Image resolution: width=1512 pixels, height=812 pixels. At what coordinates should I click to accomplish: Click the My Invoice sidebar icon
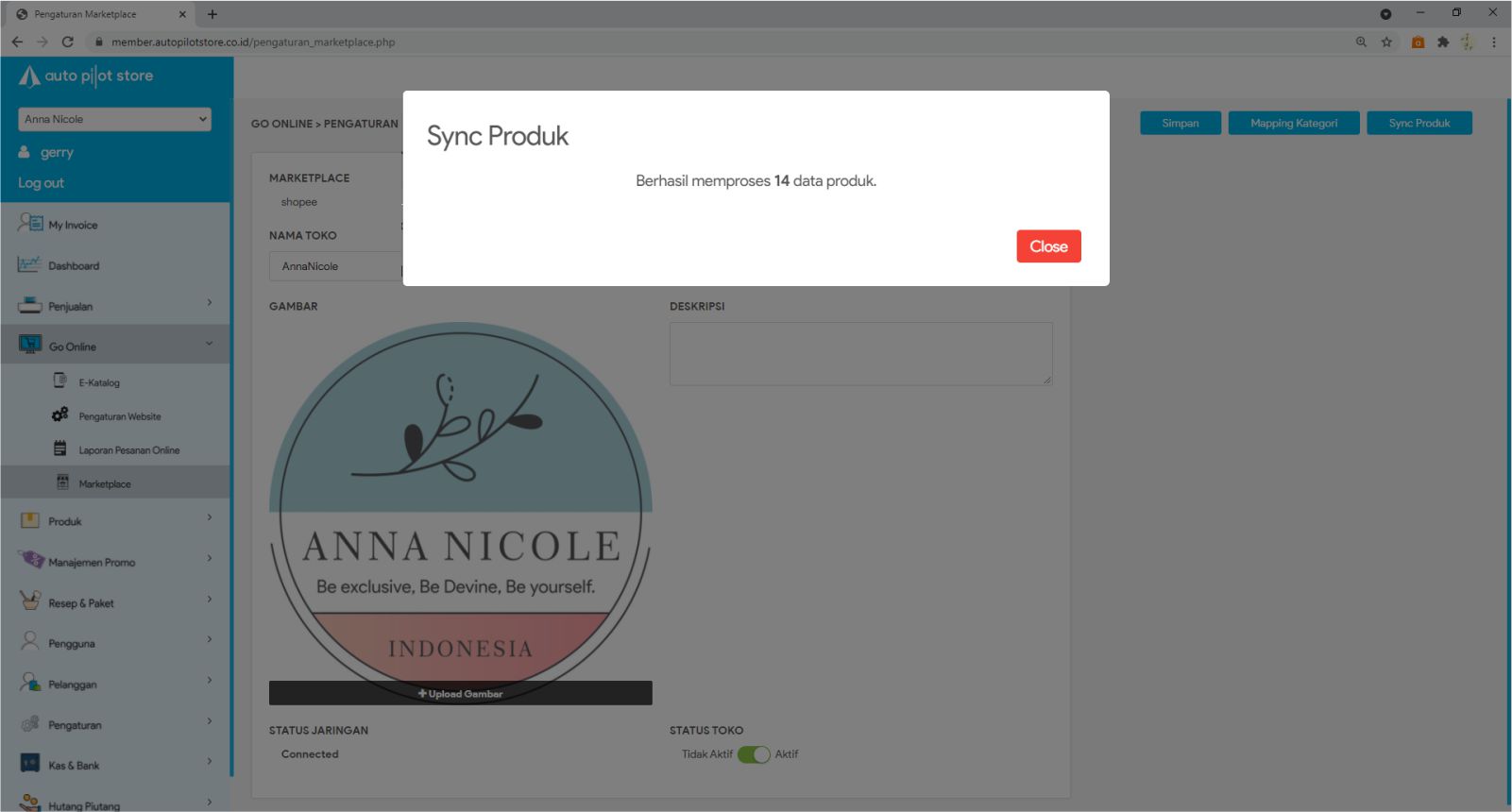(30, 224)
